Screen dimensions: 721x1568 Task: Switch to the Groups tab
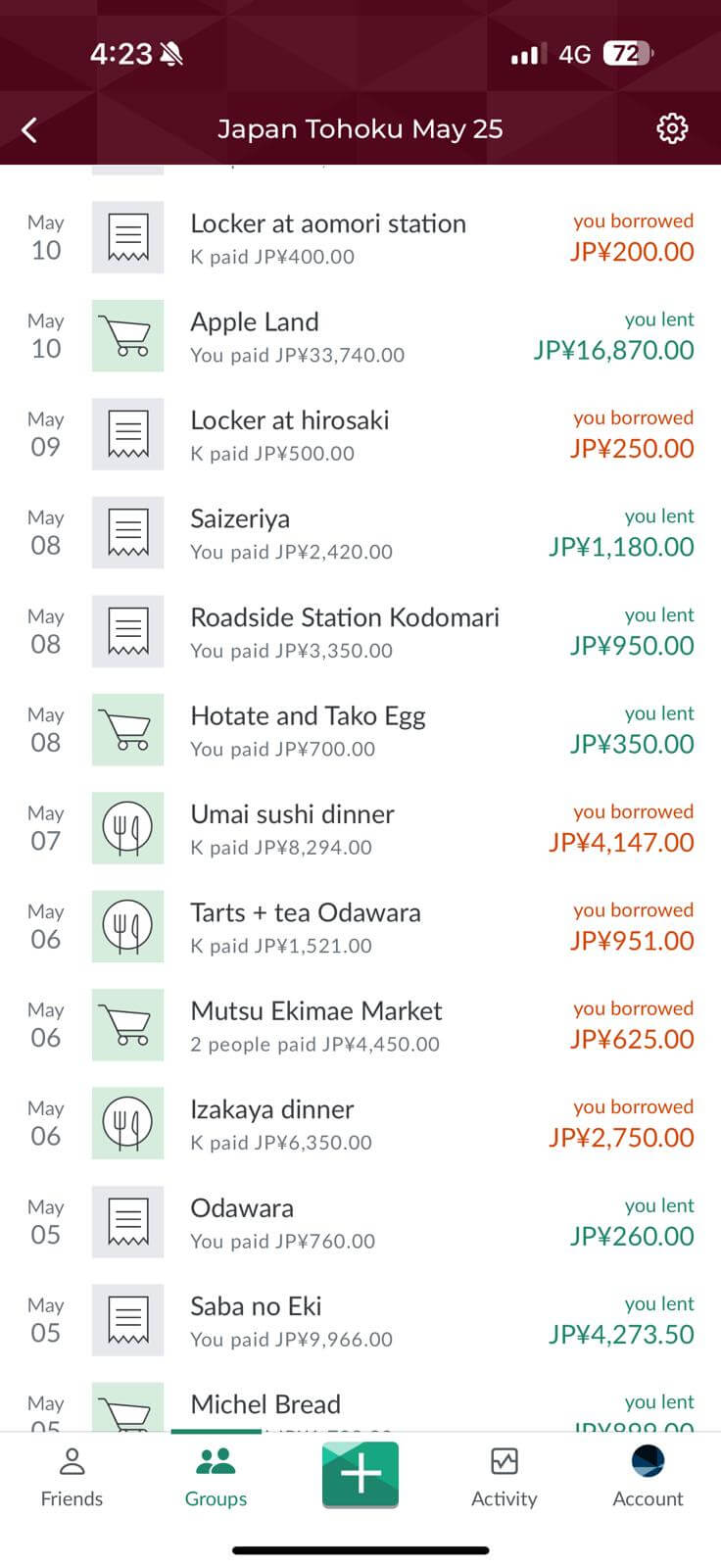pos(216,1478)
